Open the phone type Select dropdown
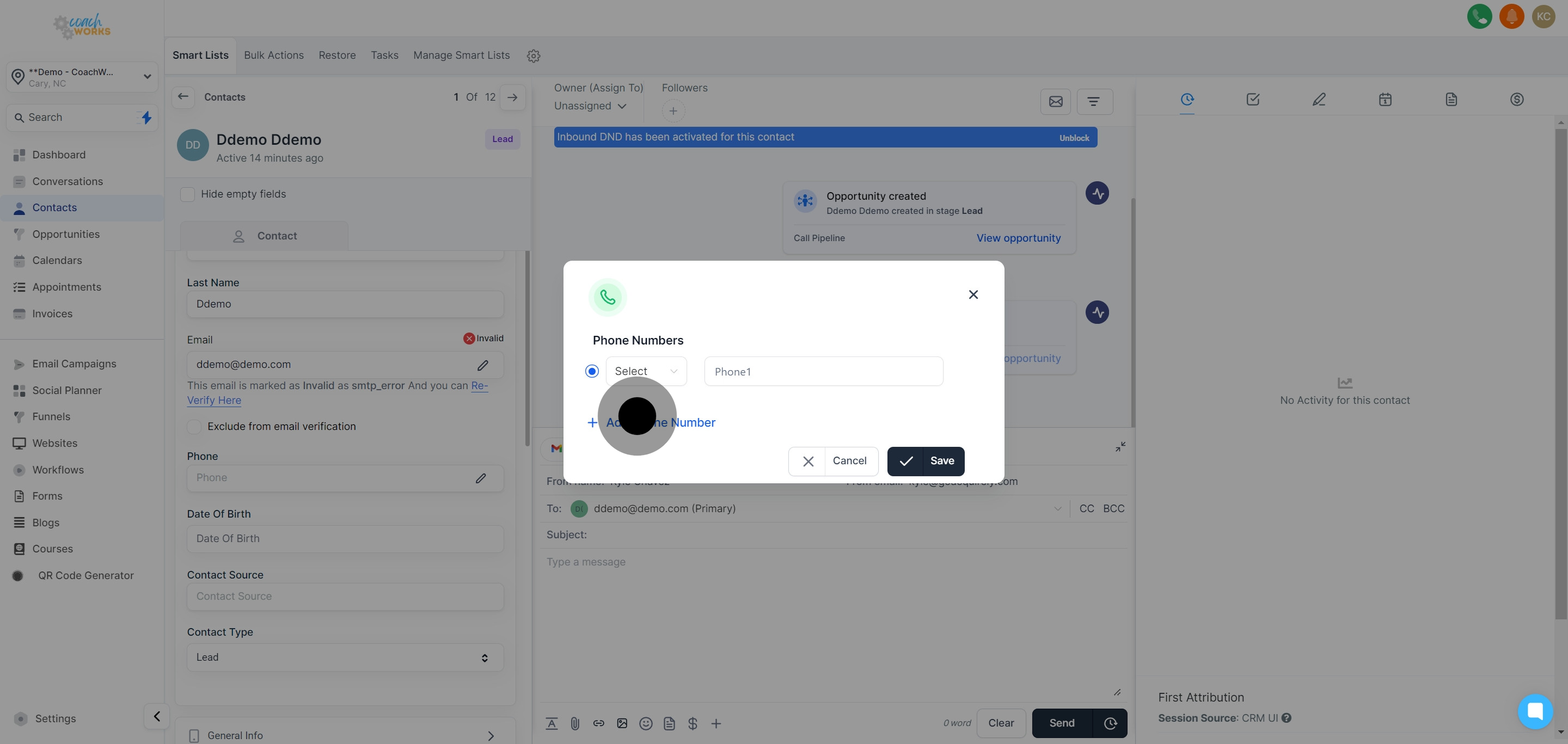The width and height of the screenshot is (1568, 744). pyautogui.click(x=646, y=371)
